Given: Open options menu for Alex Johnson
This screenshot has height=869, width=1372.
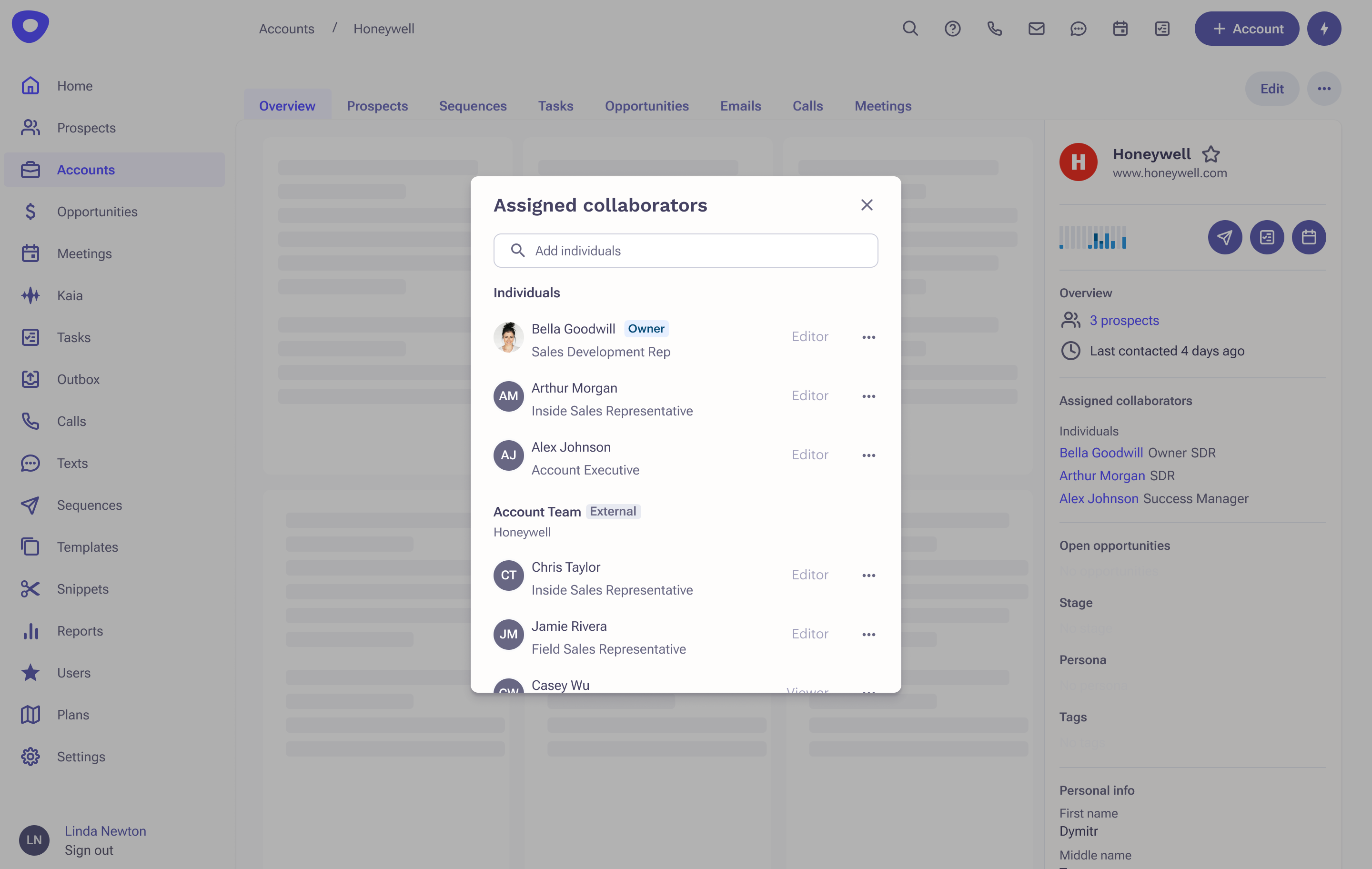Looking at the screenshot, I should pos(868,455).
